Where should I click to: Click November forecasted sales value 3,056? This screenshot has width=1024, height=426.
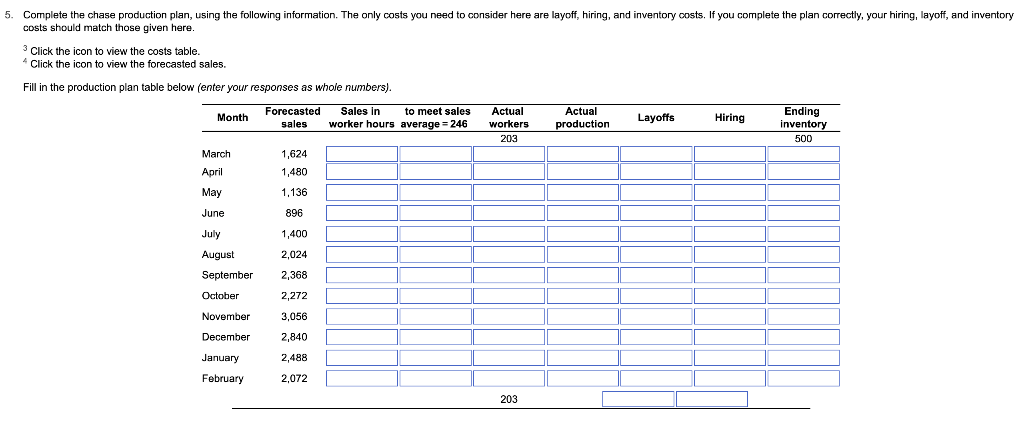(294, 317)
